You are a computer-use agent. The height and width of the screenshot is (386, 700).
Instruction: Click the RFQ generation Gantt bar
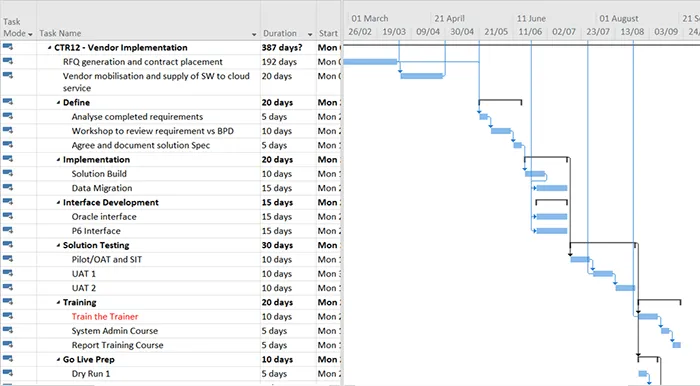click(370, 62)
